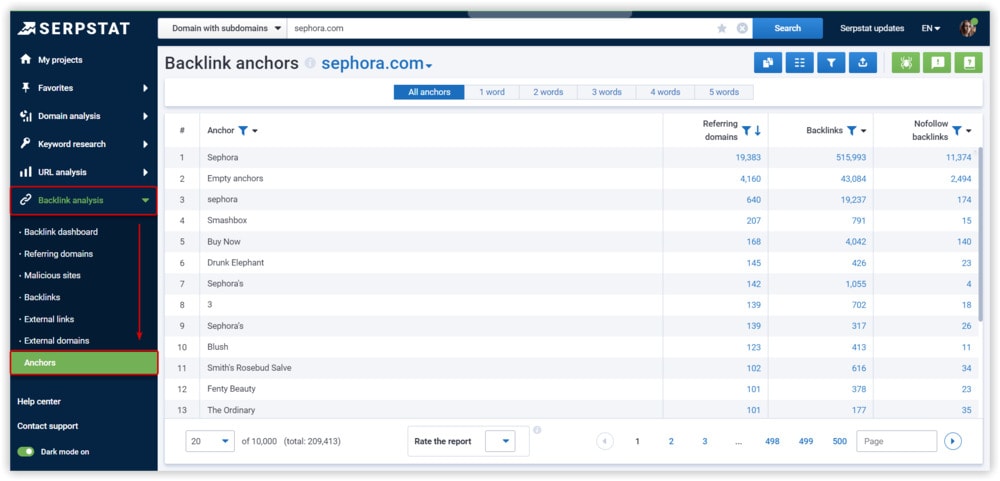Click 19,383 referring domains for Sephora
Screen dimensions: 1000x481
pyautogui.click(x=748, y=157)
